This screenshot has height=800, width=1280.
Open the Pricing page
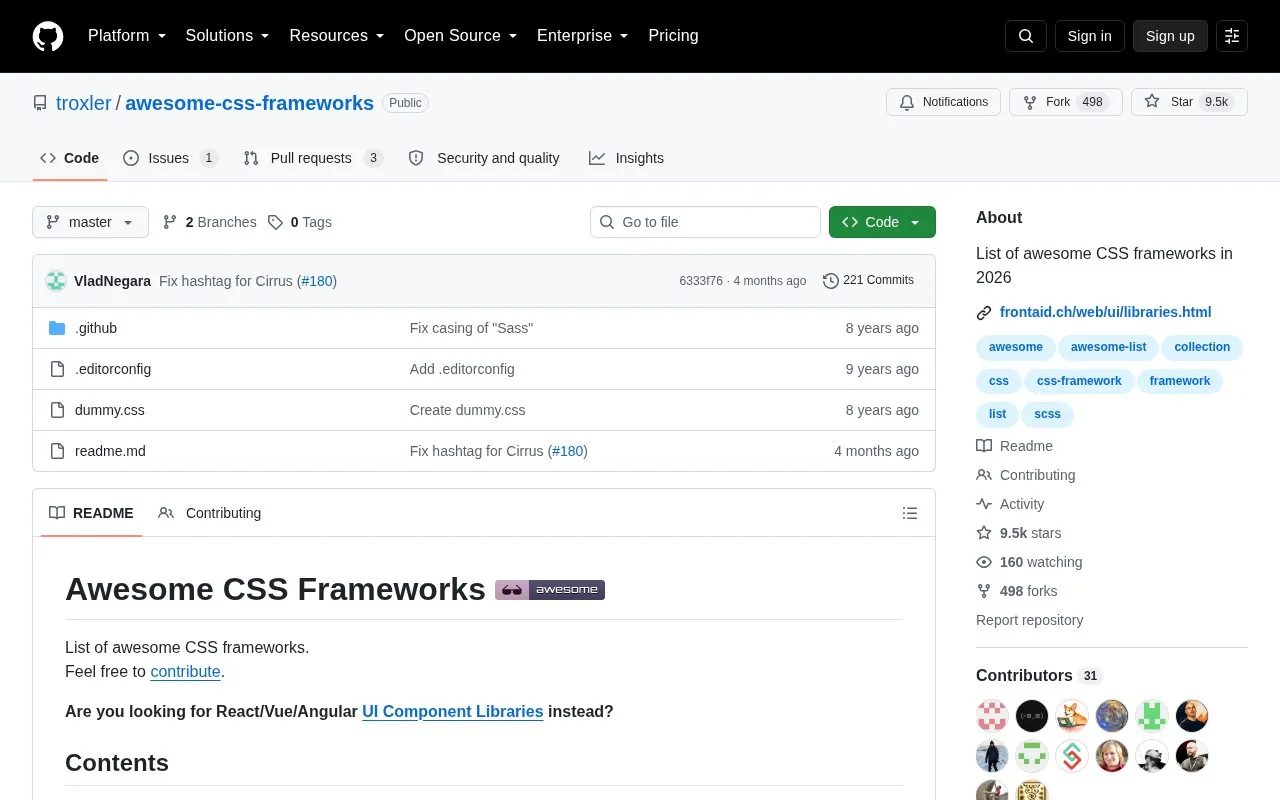[673, 36]
